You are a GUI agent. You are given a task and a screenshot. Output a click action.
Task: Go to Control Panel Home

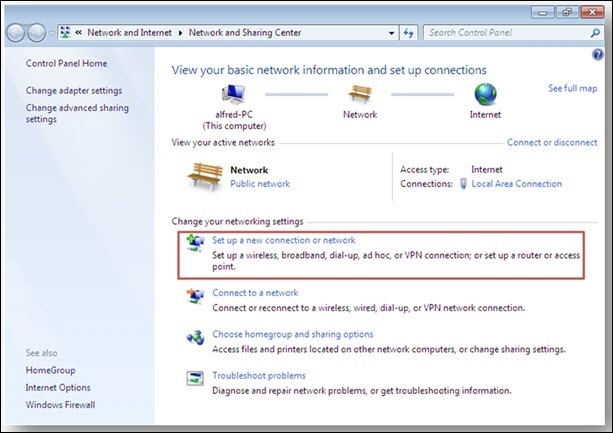click(x=66, y=63)
